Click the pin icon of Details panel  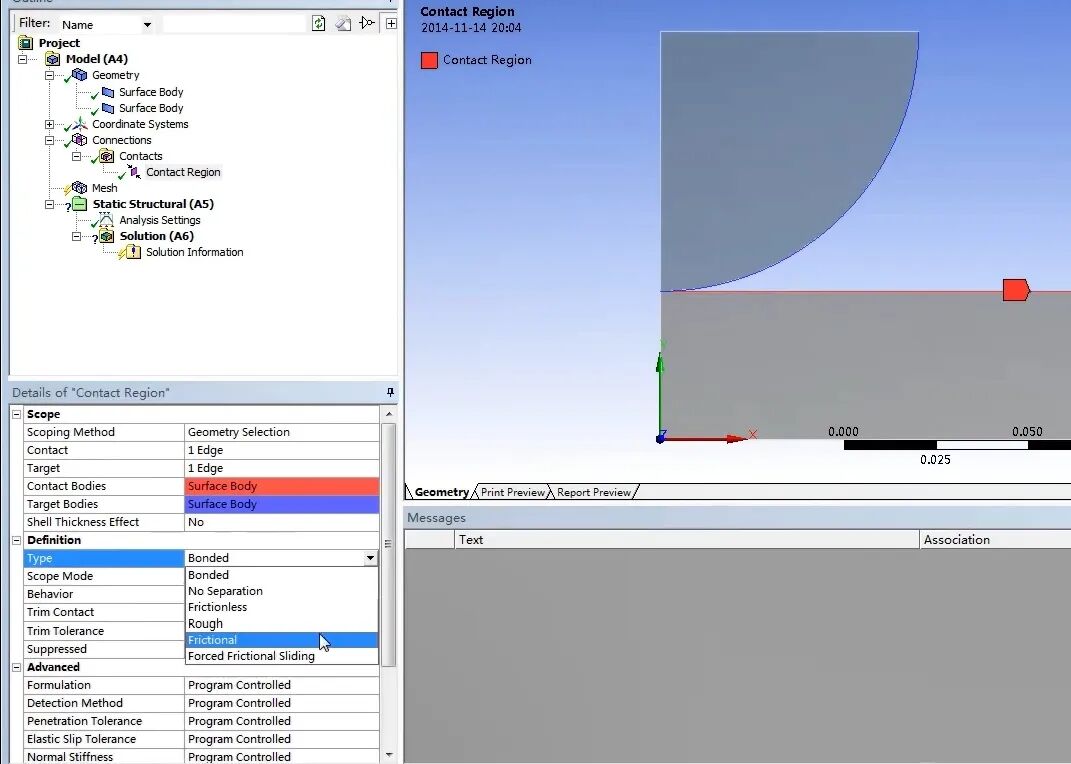coord(390,392)
